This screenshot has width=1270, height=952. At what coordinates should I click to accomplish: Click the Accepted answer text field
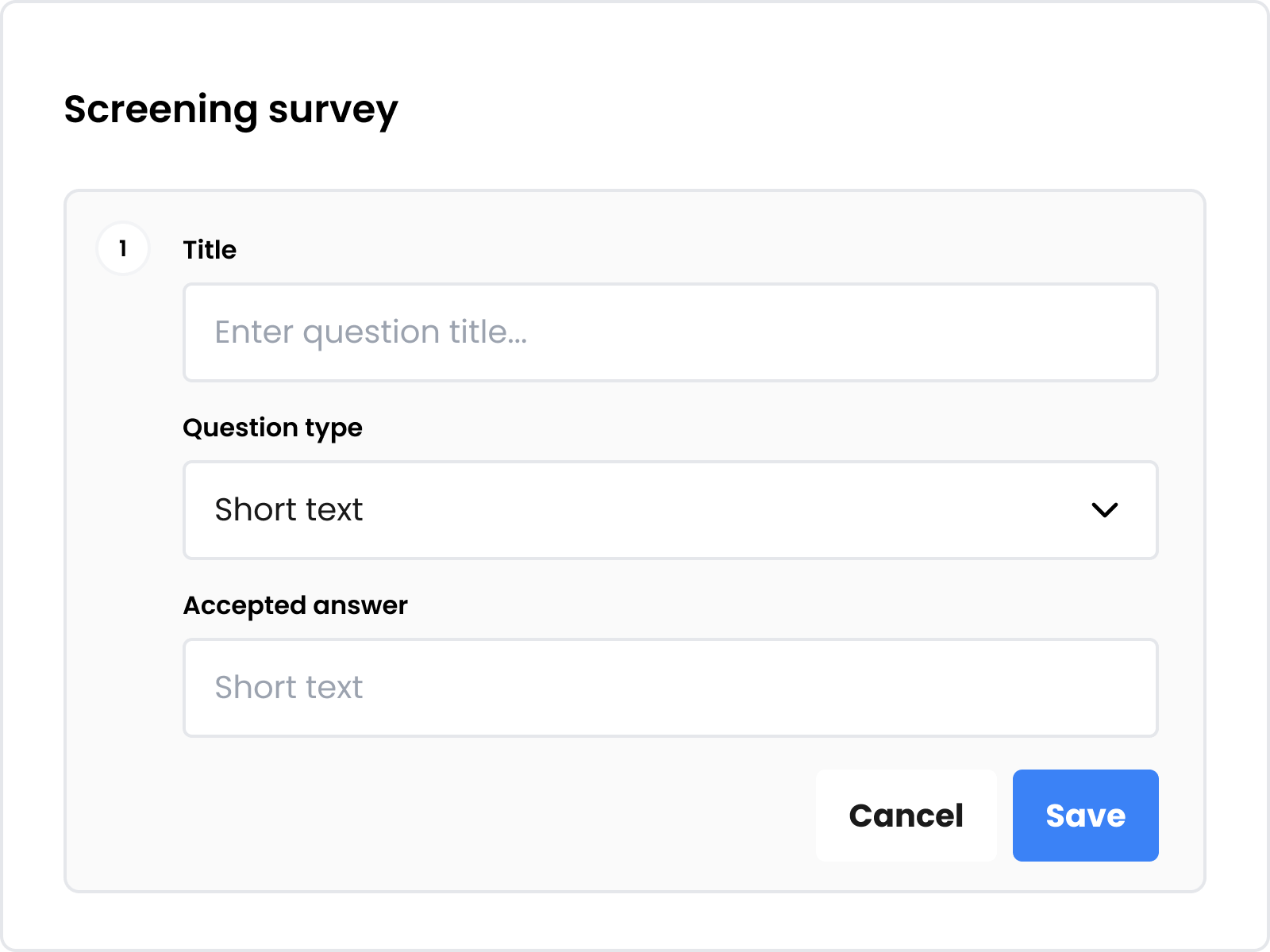[671, 687]
